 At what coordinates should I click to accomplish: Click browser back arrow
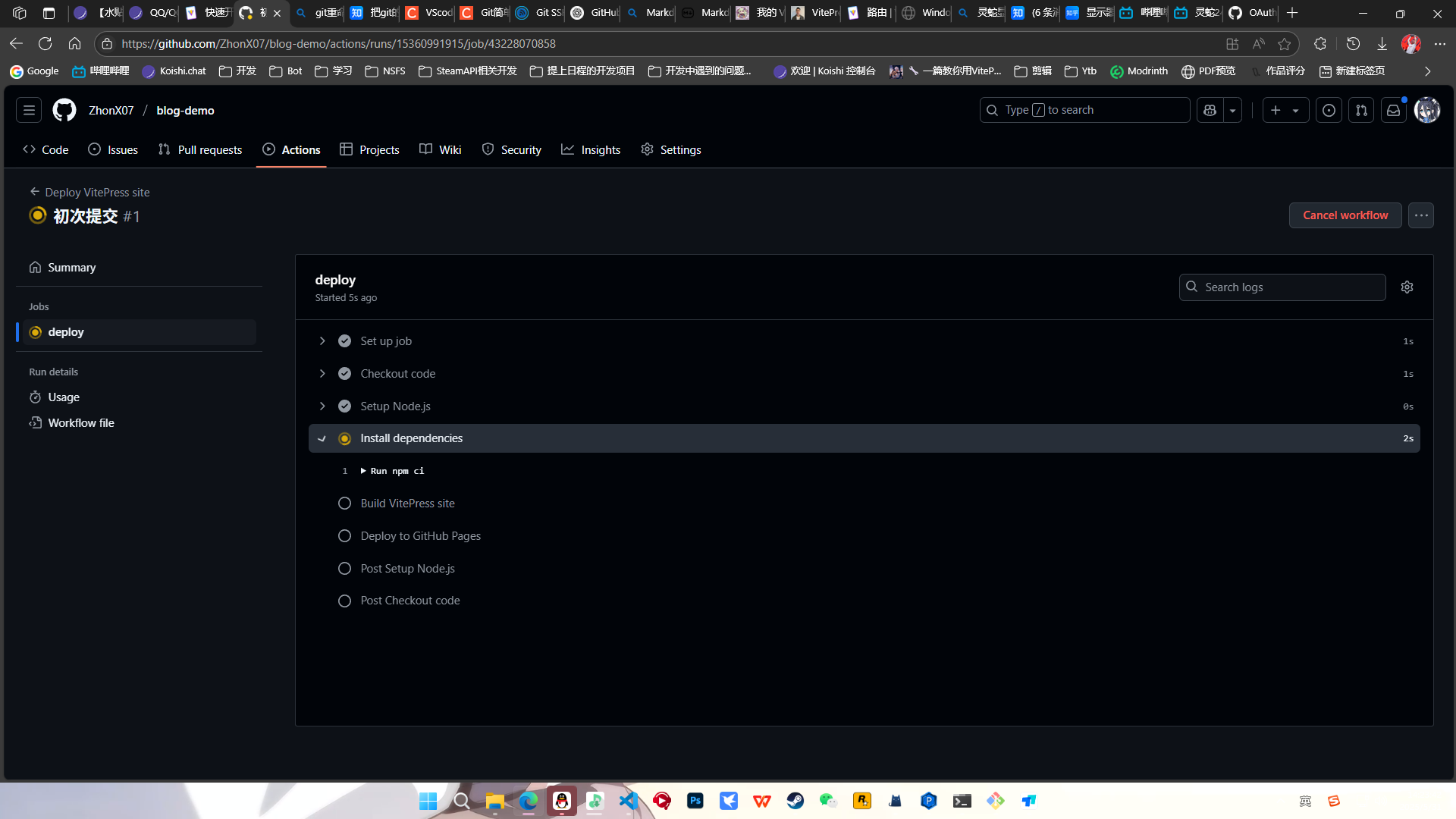[16, 44]
